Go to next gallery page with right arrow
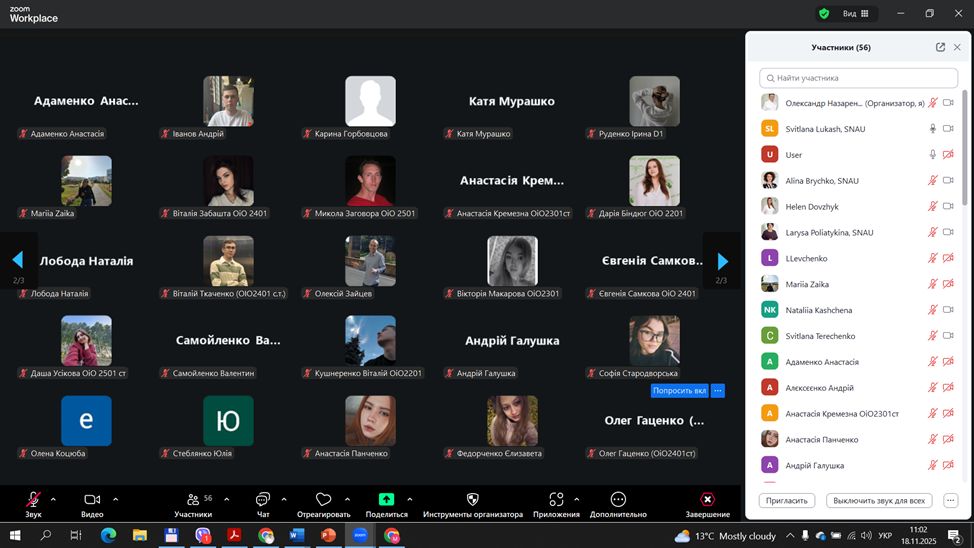Screen dimensions: 974x548 point(722,261)
